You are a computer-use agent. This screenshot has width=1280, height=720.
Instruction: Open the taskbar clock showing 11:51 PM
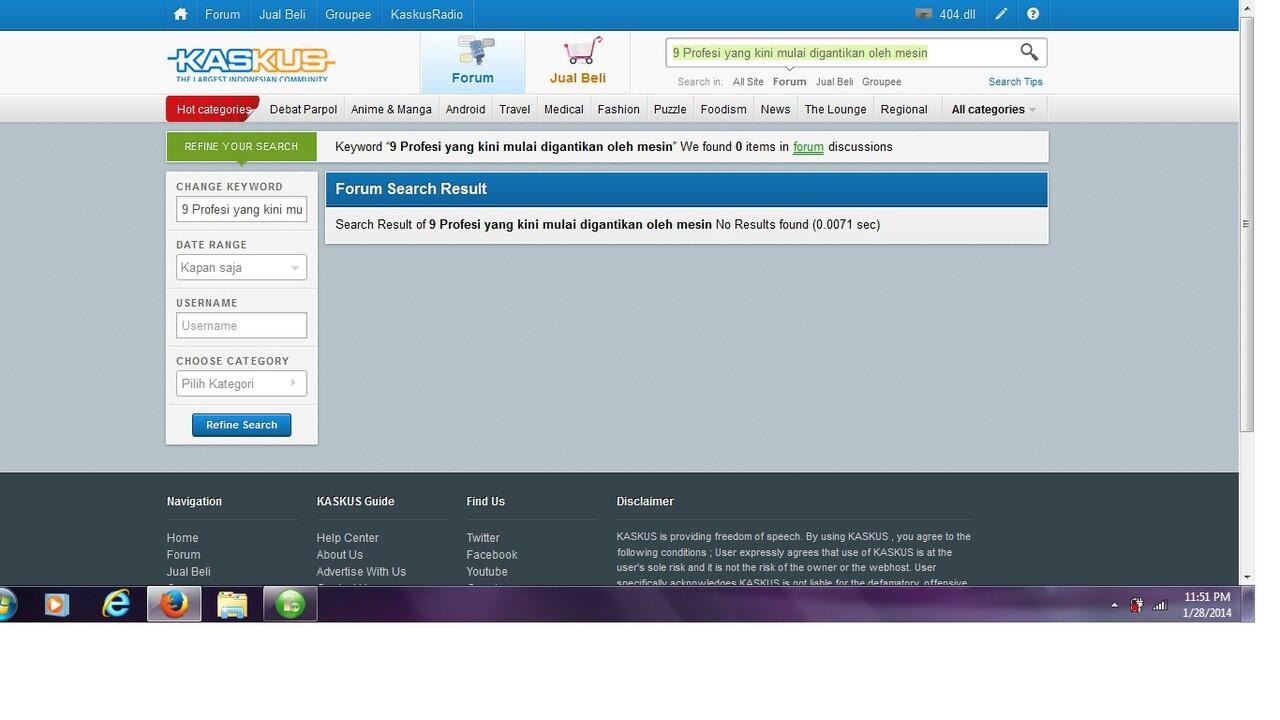coord(1207,605)
